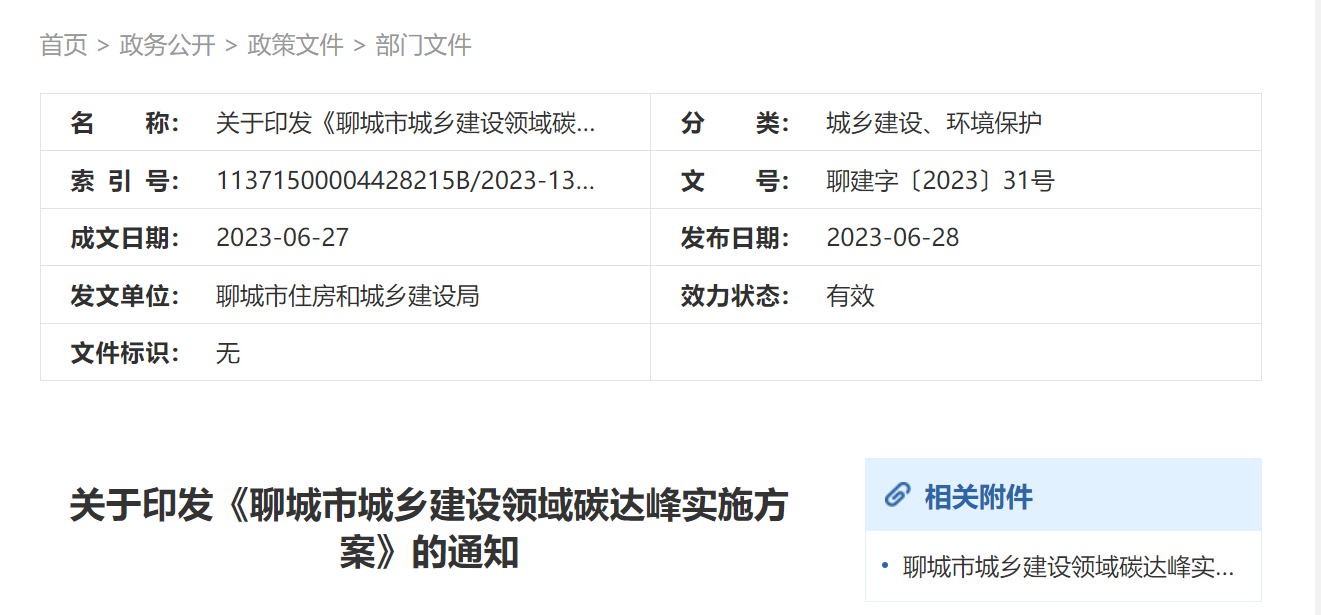1321x615 pixels.
Task: Click document number 聊建字〔2023〕31号
Action: point(940,181)
